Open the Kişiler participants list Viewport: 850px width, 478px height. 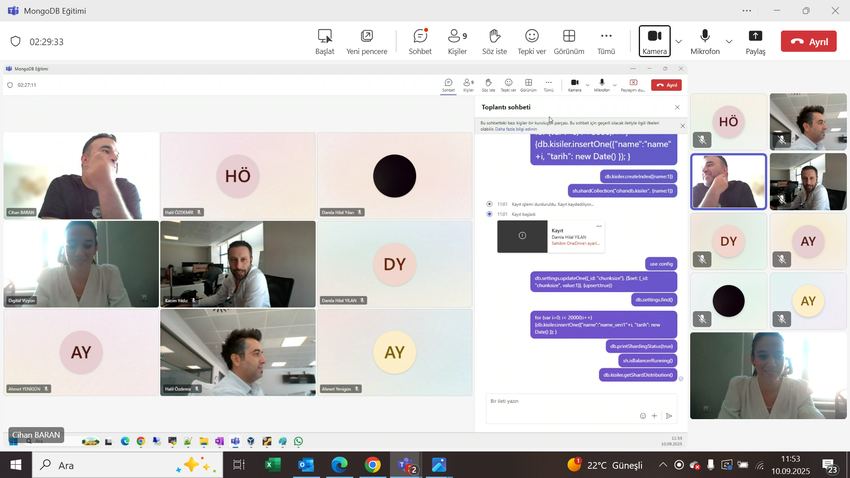pos(457,42)
